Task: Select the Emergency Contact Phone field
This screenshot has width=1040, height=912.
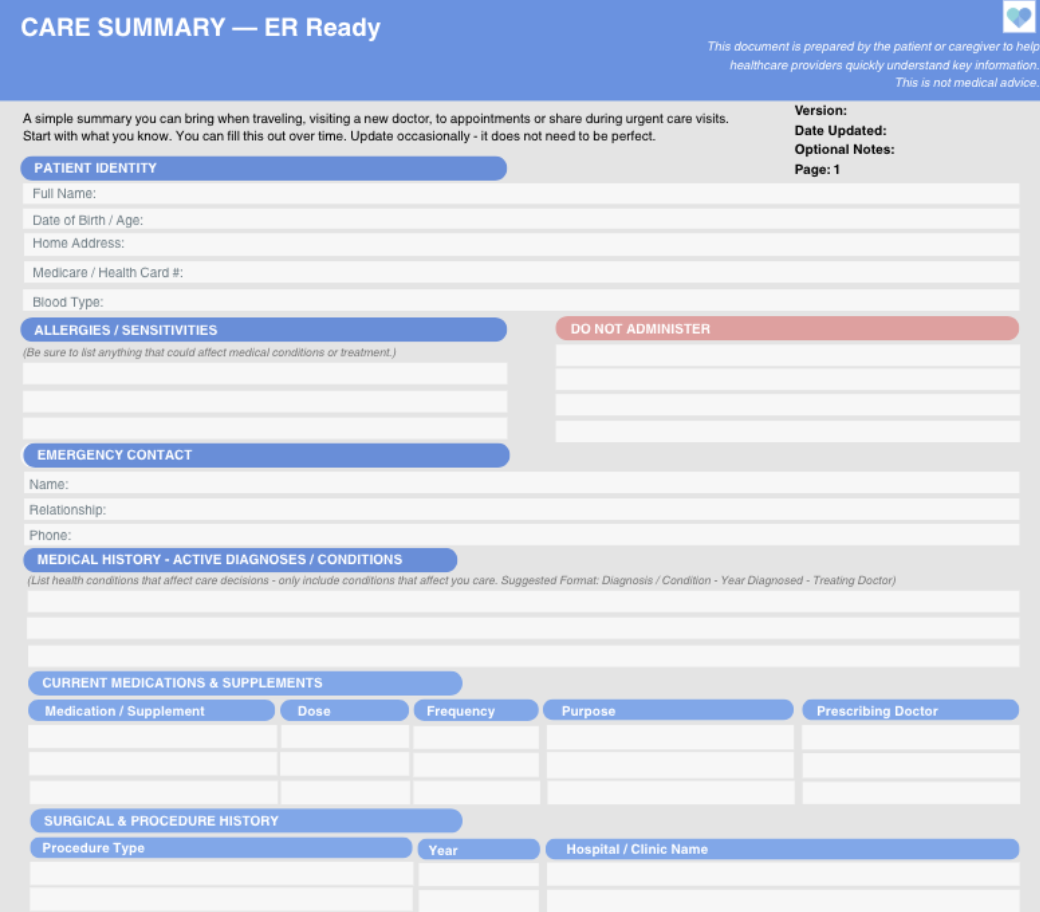Action: pos(521,535)
